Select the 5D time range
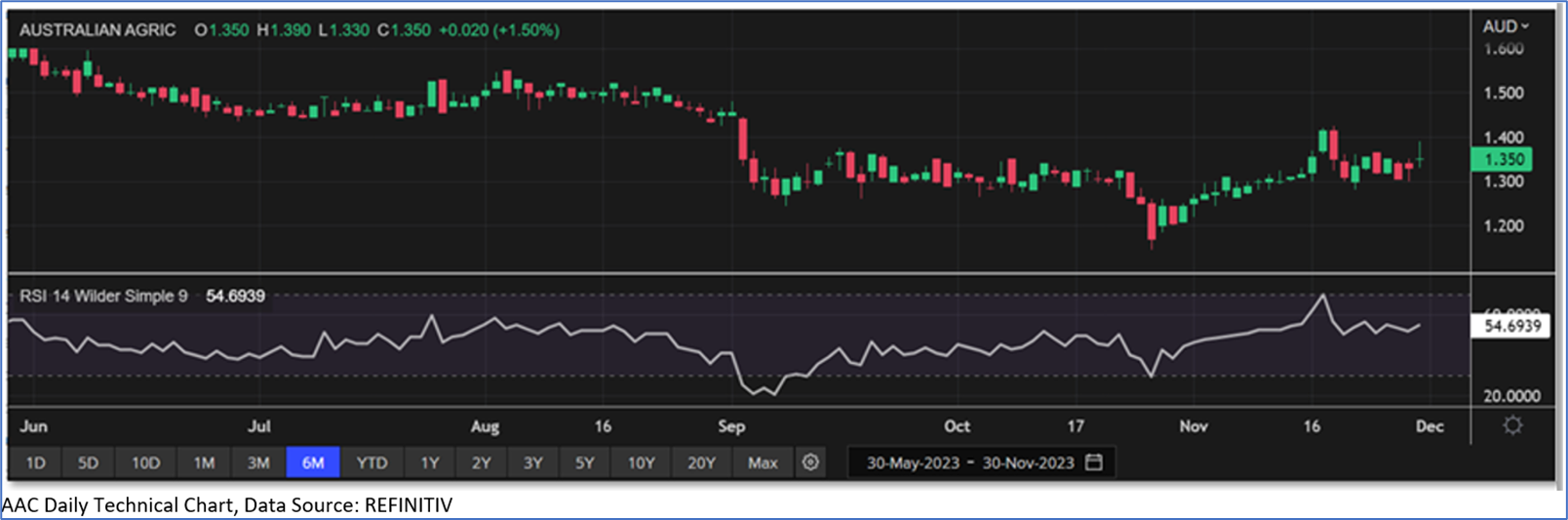The height and width of the screenshot is (520, 1568). (88, 462)
